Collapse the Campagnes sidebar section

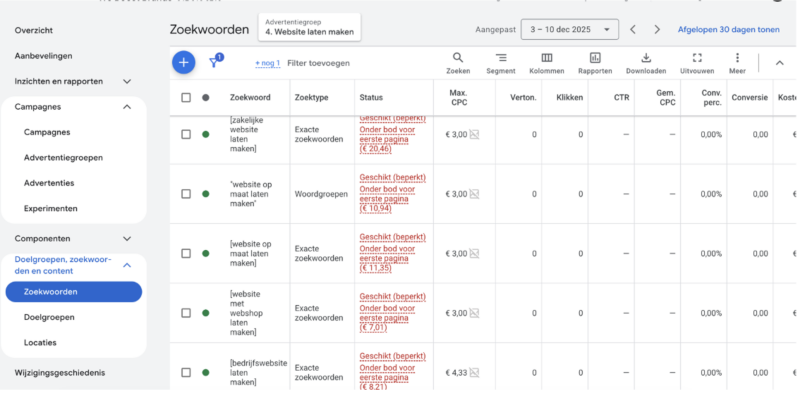click(x=127, y=106)
